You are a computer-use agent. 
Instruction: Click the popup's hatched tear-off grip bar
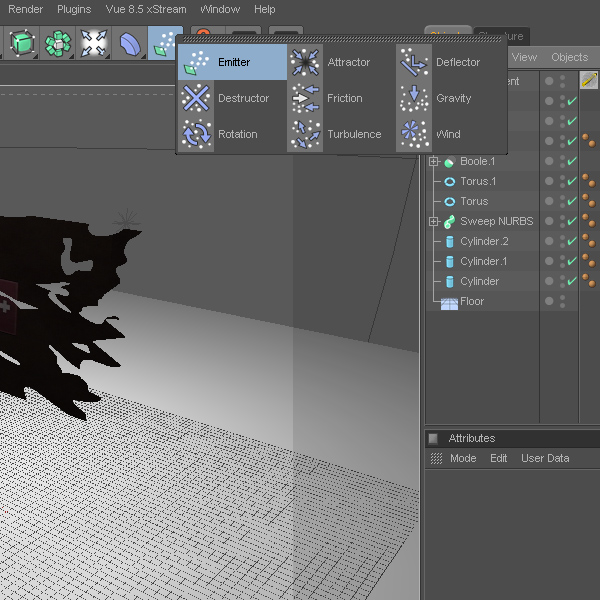click(342, 39)
